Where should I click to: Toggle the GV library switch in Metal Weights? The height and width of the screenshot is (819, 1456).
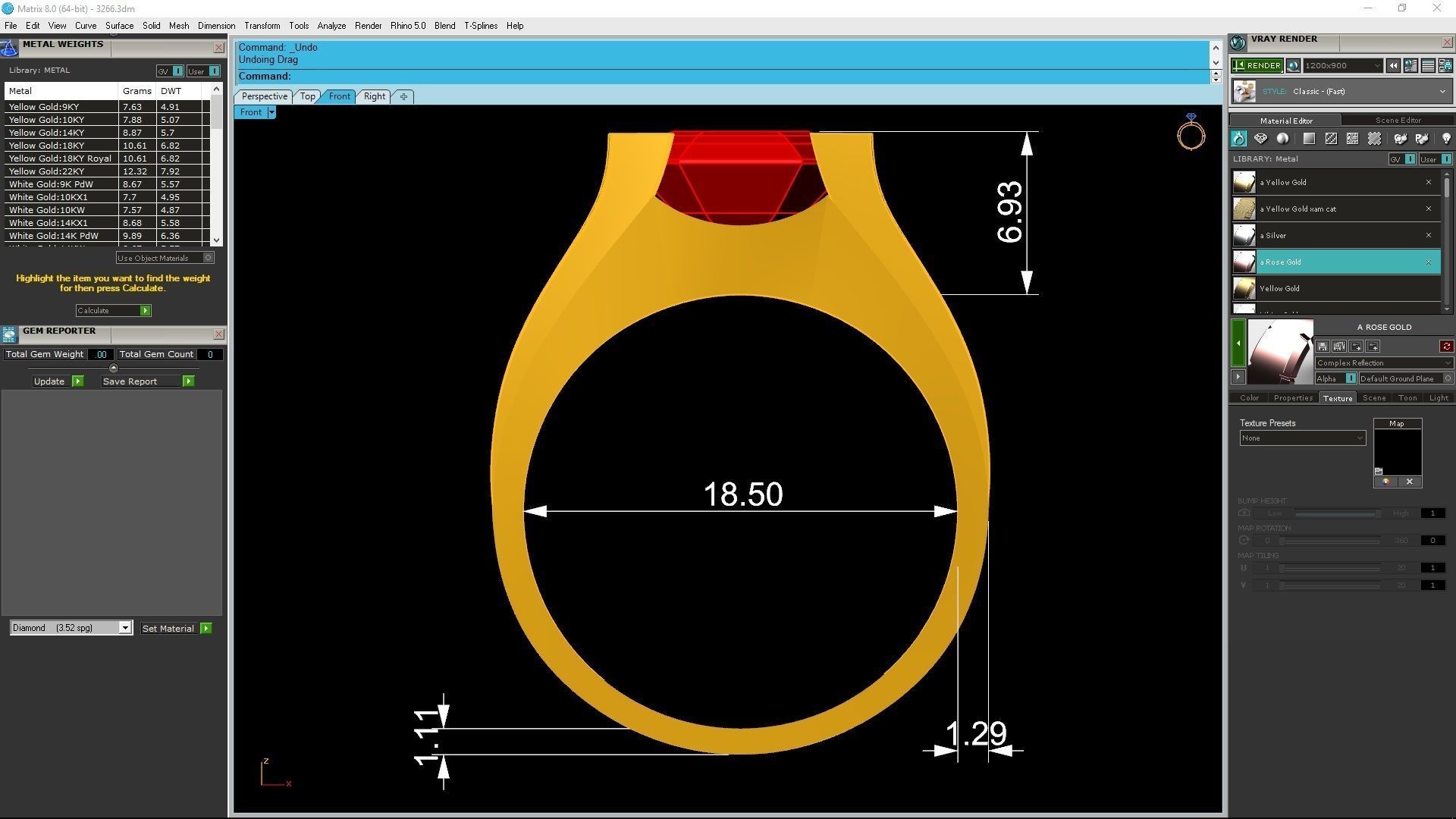click(x=177, y=71)
